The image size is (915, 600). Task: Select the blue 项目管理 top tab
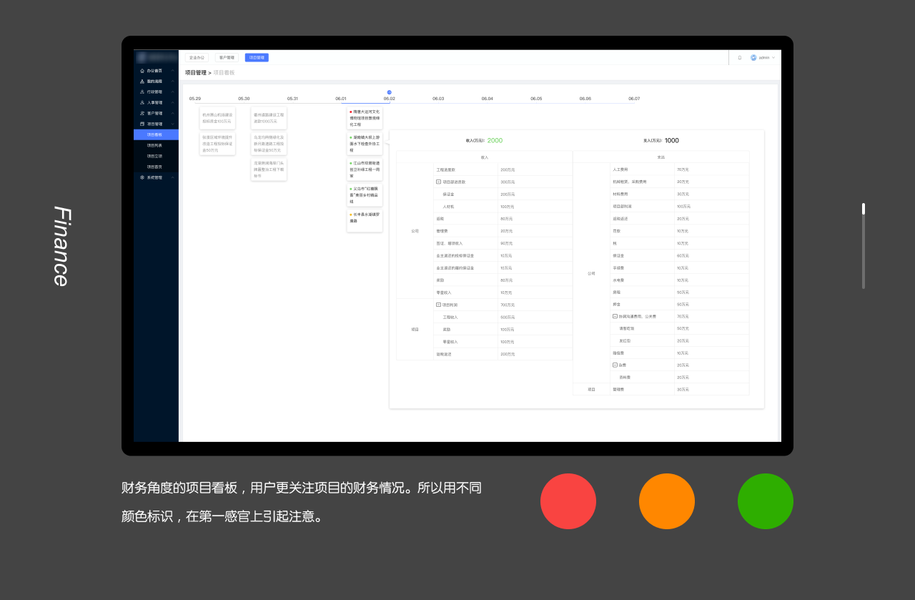tap(257, 58)
